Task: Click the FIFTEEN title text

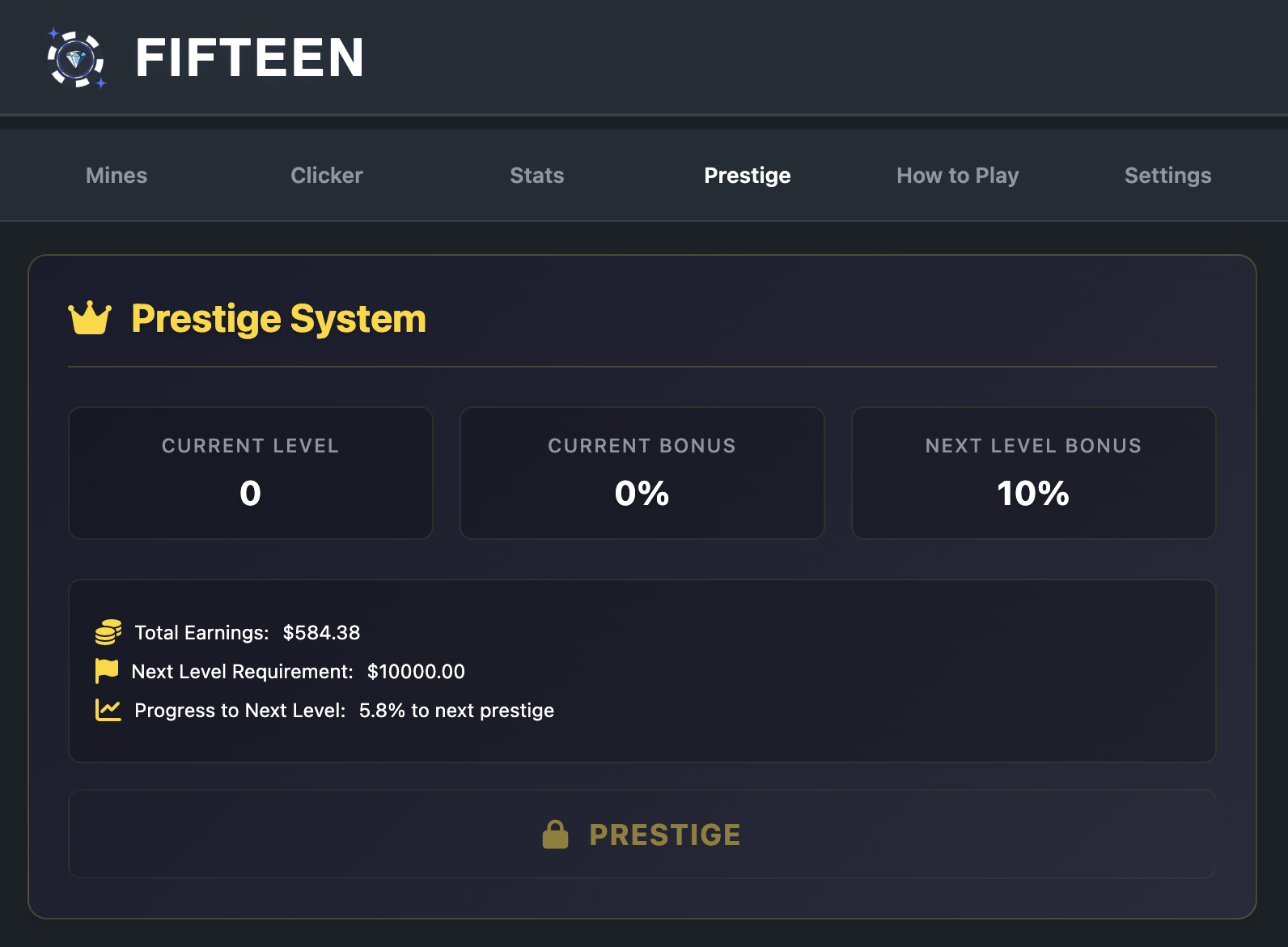Action: [250, 58]
